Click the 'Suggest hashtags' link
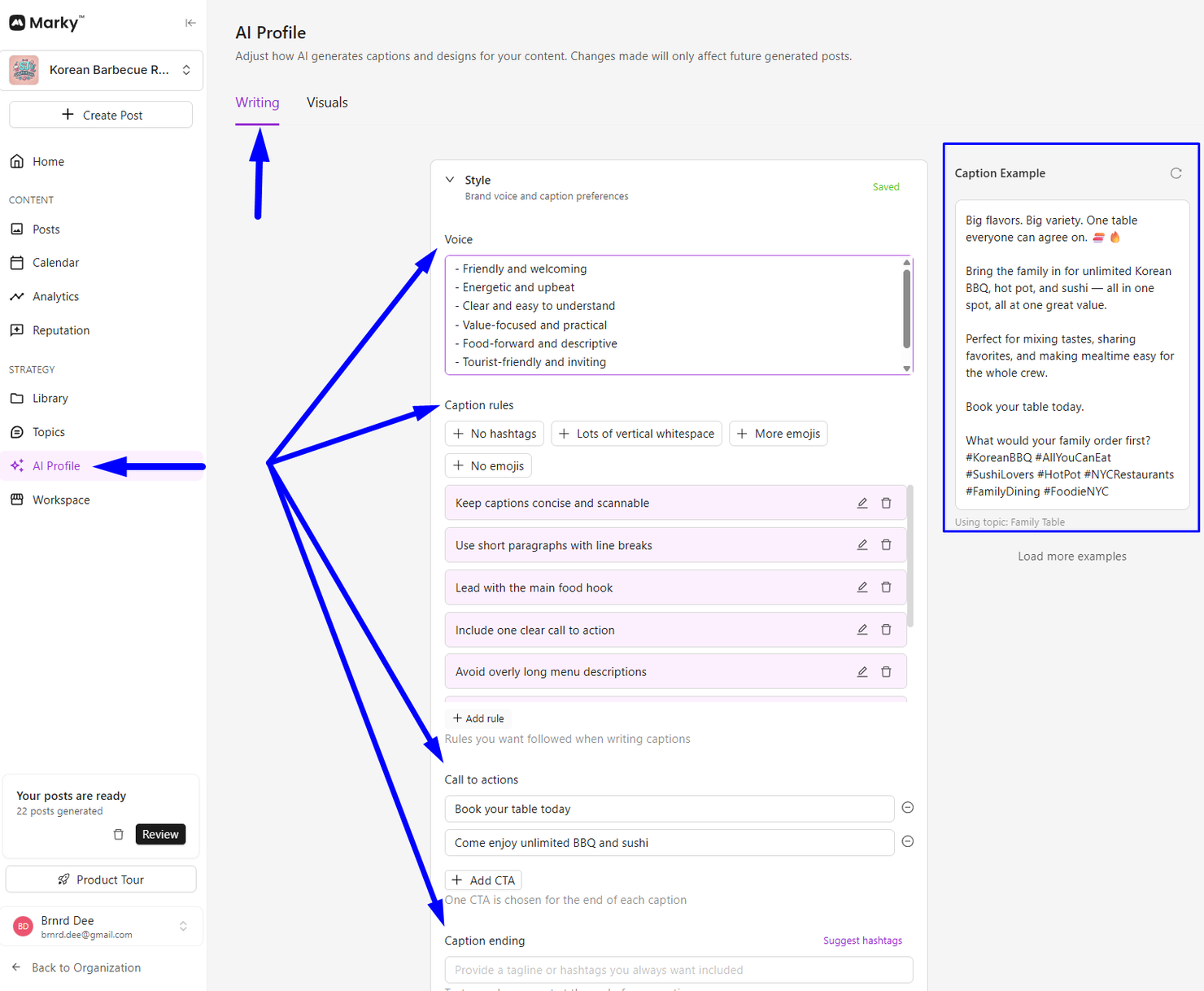 pos(862,941)
